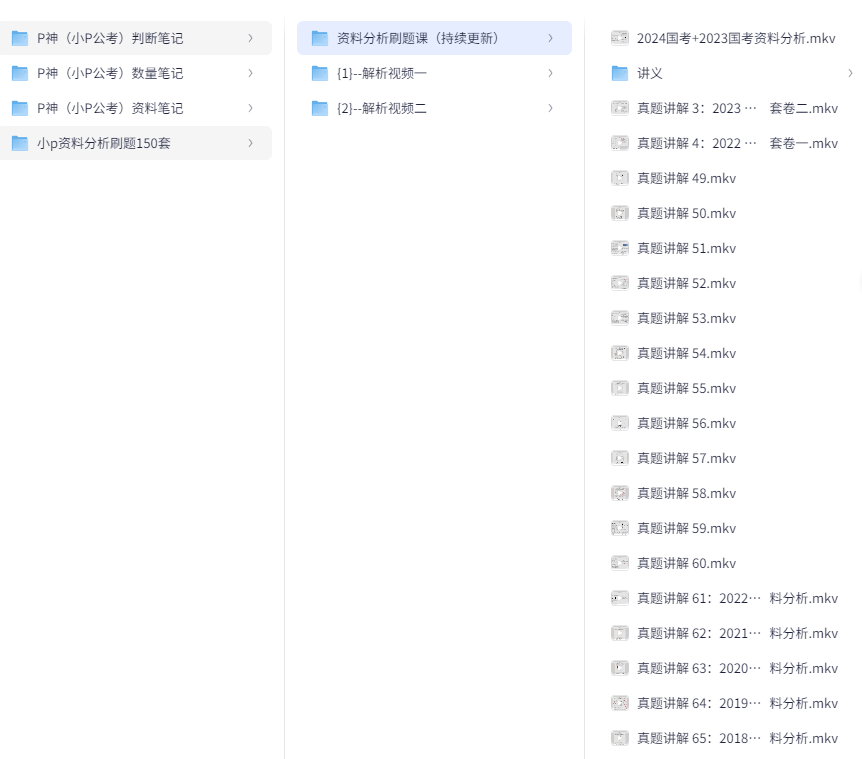Expand chevron of {2}--解析视频二 folder
The height and width of the screenshot is (759, 862).
tap(550, 108)
